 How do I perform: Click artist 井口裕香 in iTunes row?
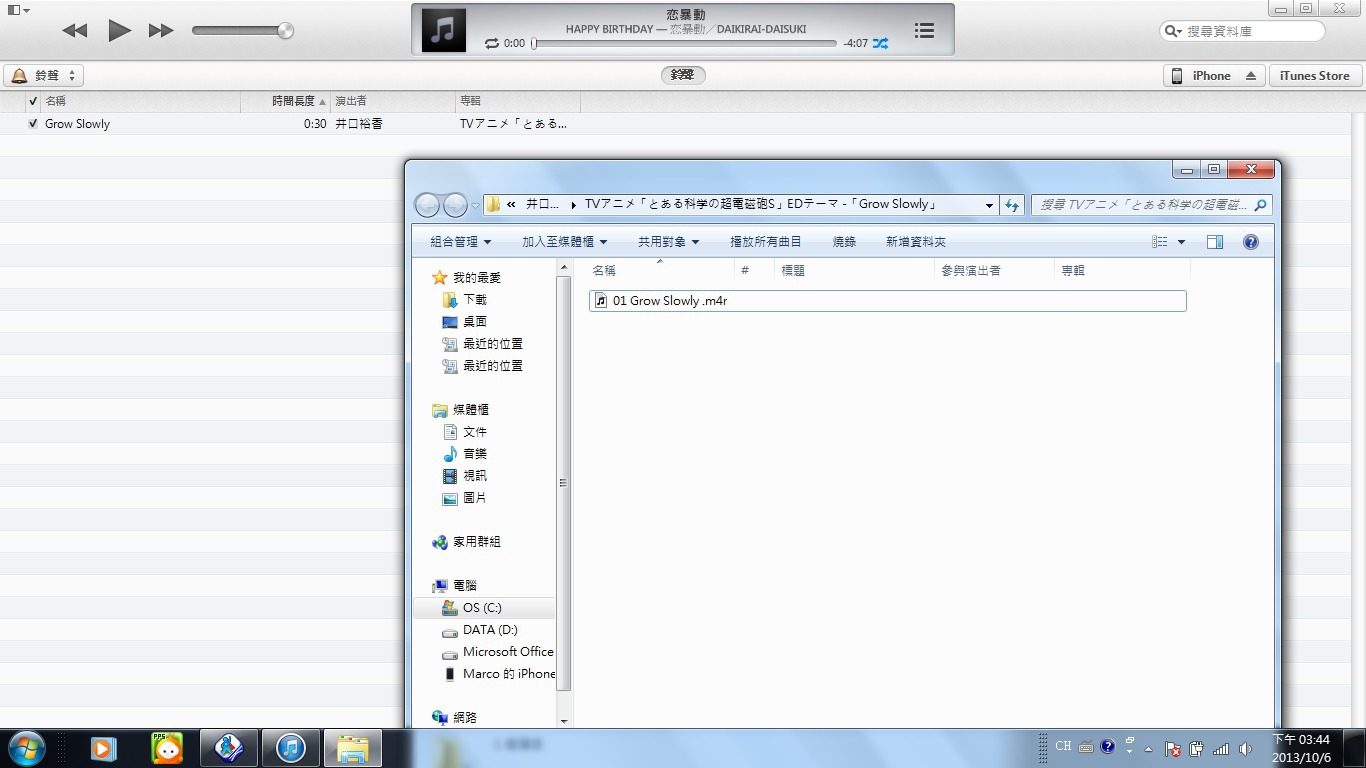[359, 124]
